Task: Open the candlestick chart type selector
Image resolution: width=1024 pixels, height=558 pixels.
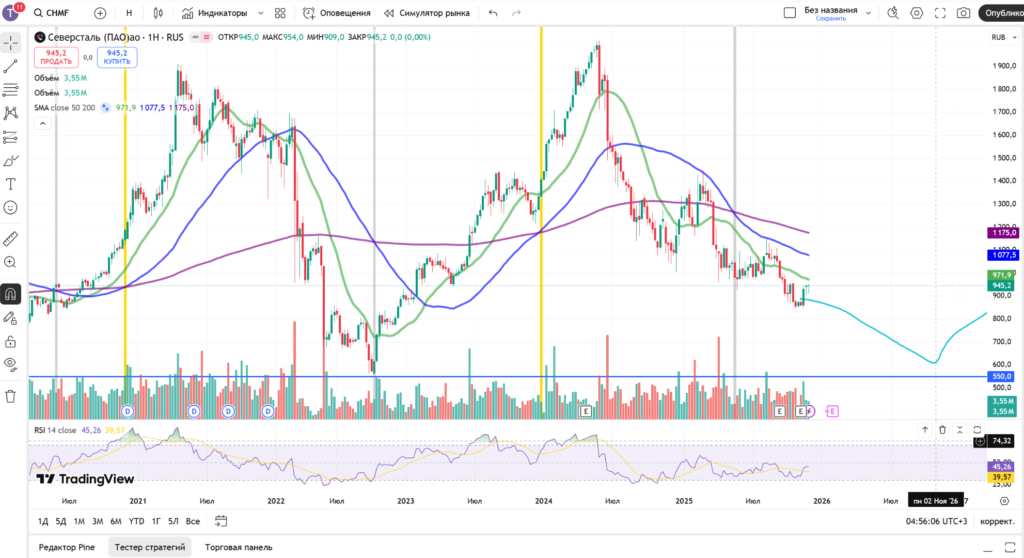Action: click(x=158, y=13)
